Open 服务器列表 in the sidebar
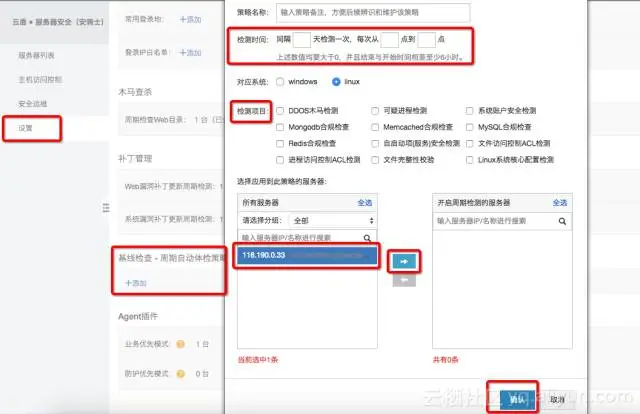Screen dimensions: 640x414 [x=36, y=55]
